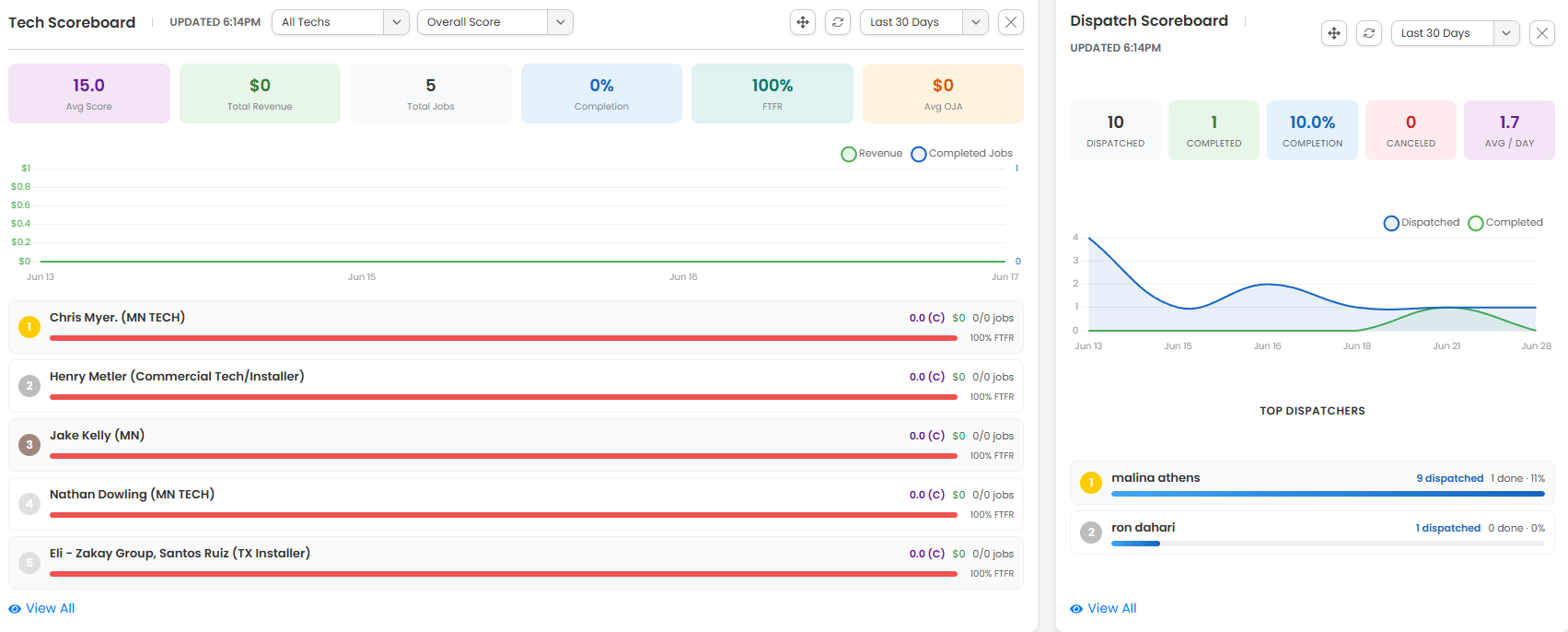
Task: Select the 10.0% Completion dispatch card
Action: point(1313,130)
